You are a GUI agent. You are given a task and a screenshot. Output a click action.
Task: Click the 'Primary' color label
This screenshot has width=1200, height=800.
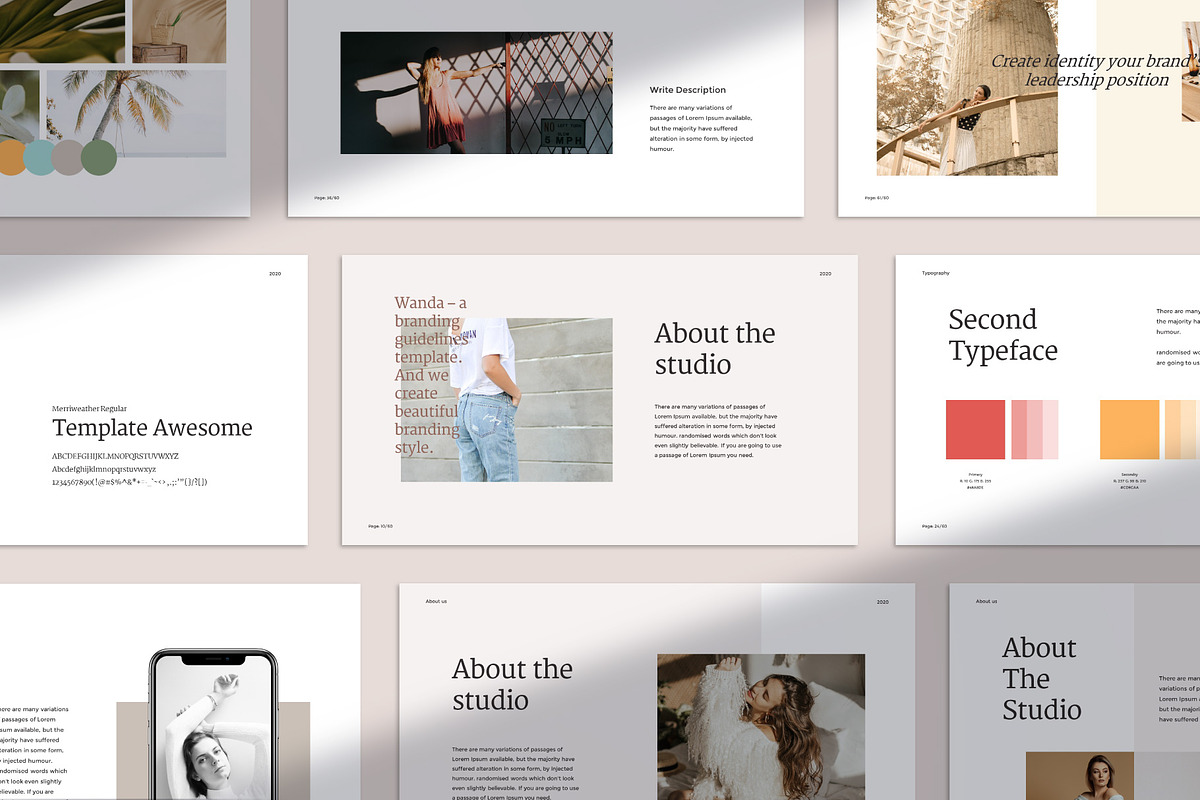975,474
